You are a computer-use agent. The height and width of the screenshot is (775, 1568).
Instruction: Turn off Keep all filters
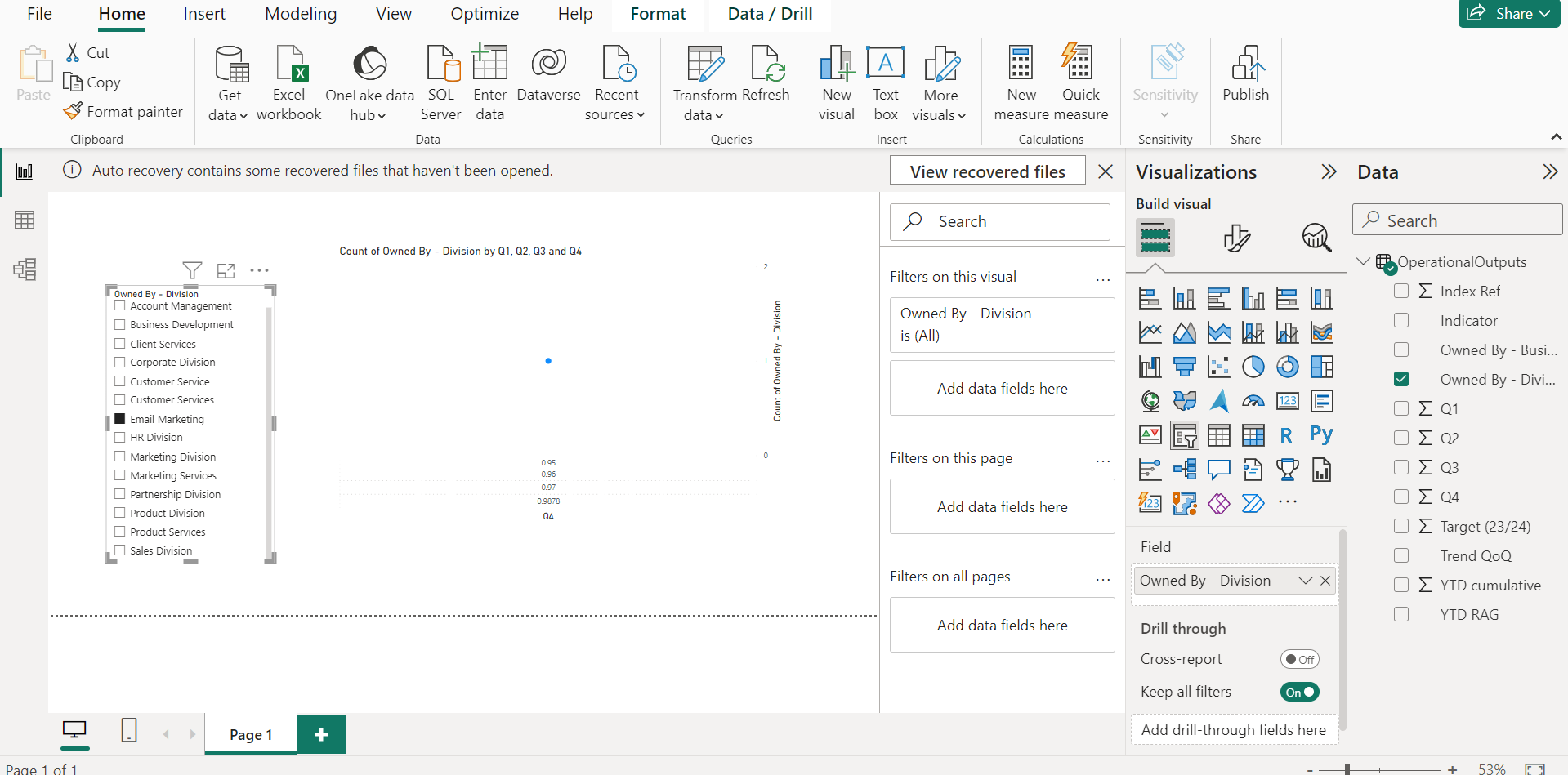1299,692
